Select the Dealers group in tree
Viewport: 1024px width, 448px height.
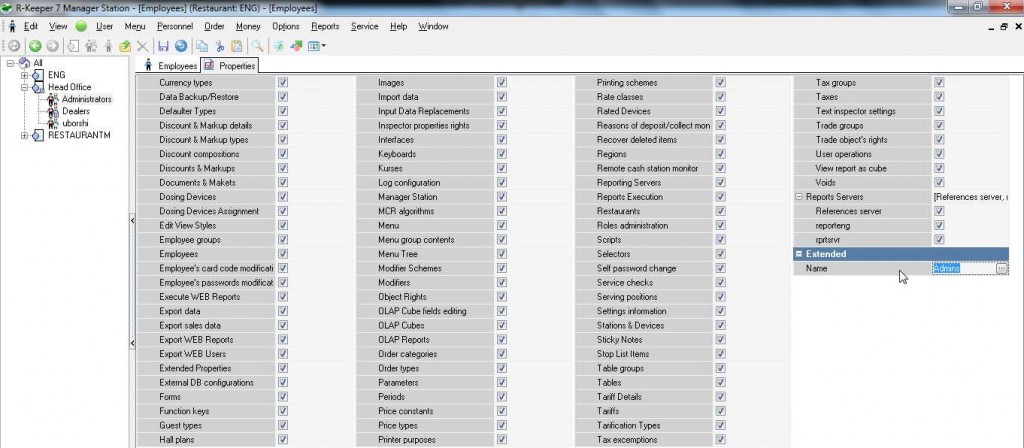point(76,112)
